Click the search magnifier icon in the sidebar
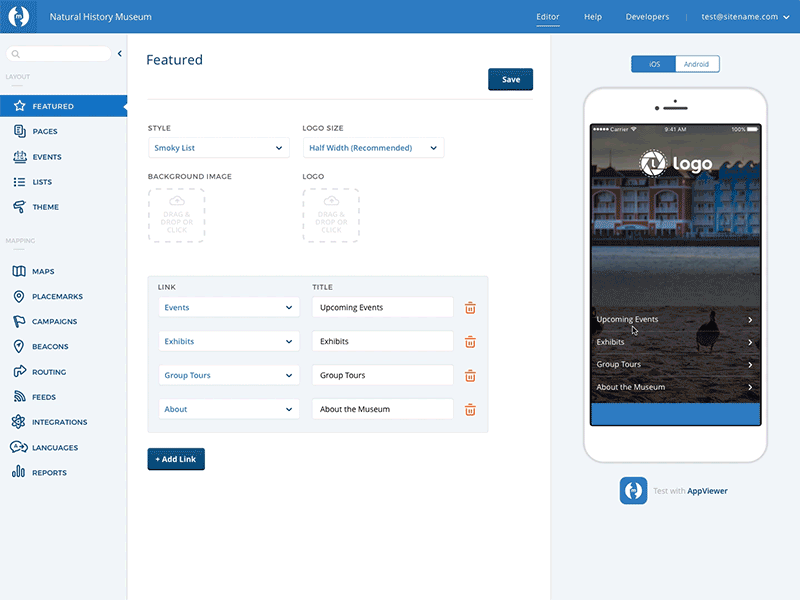 pos(16,54)
